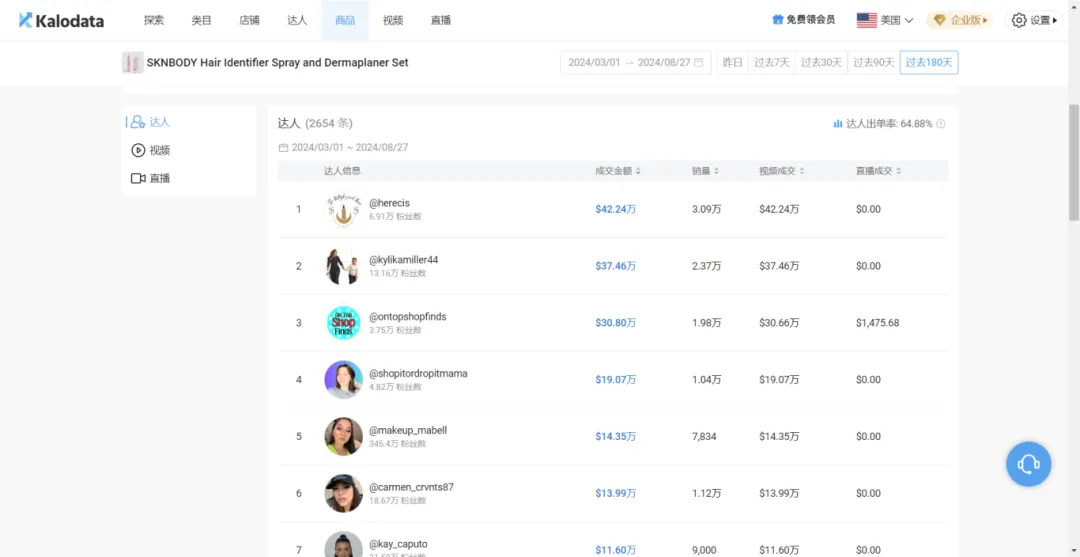Viewport: 1080px width, 557px height.
Task: Select the 过去90天 date range
Action: coord(873,63)
